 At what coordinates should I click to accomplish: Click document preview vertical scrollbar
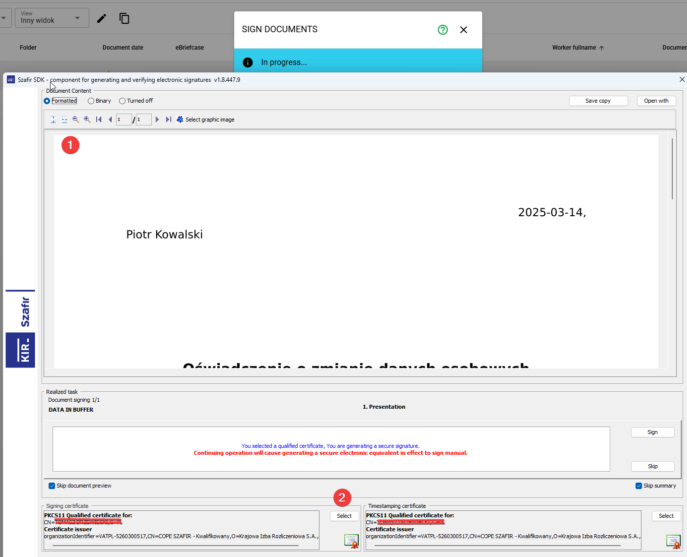tap(672, 169)
